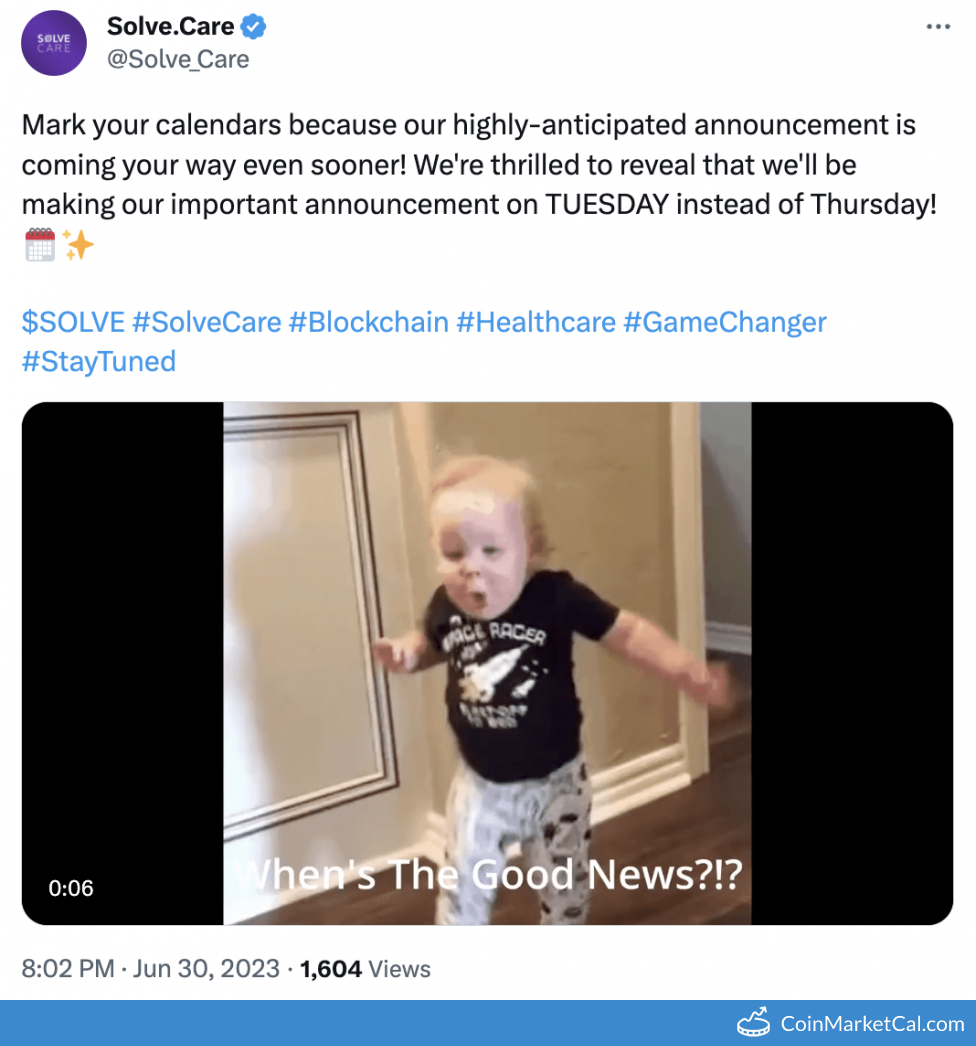This screenshot has height=1046, width=976.
Task: Open the tweet's three-dot more menu
Action: pyautogui.click(x=937, y=27)
